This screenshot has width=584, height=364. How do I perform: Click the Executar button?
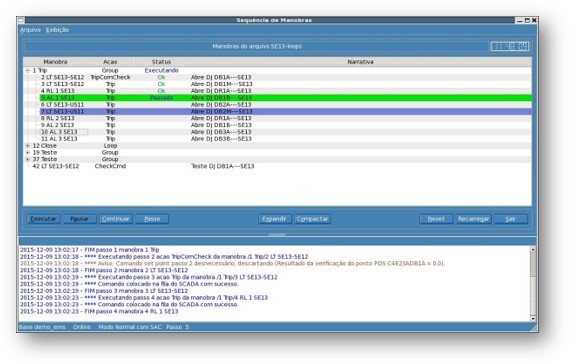coord(43,219)
